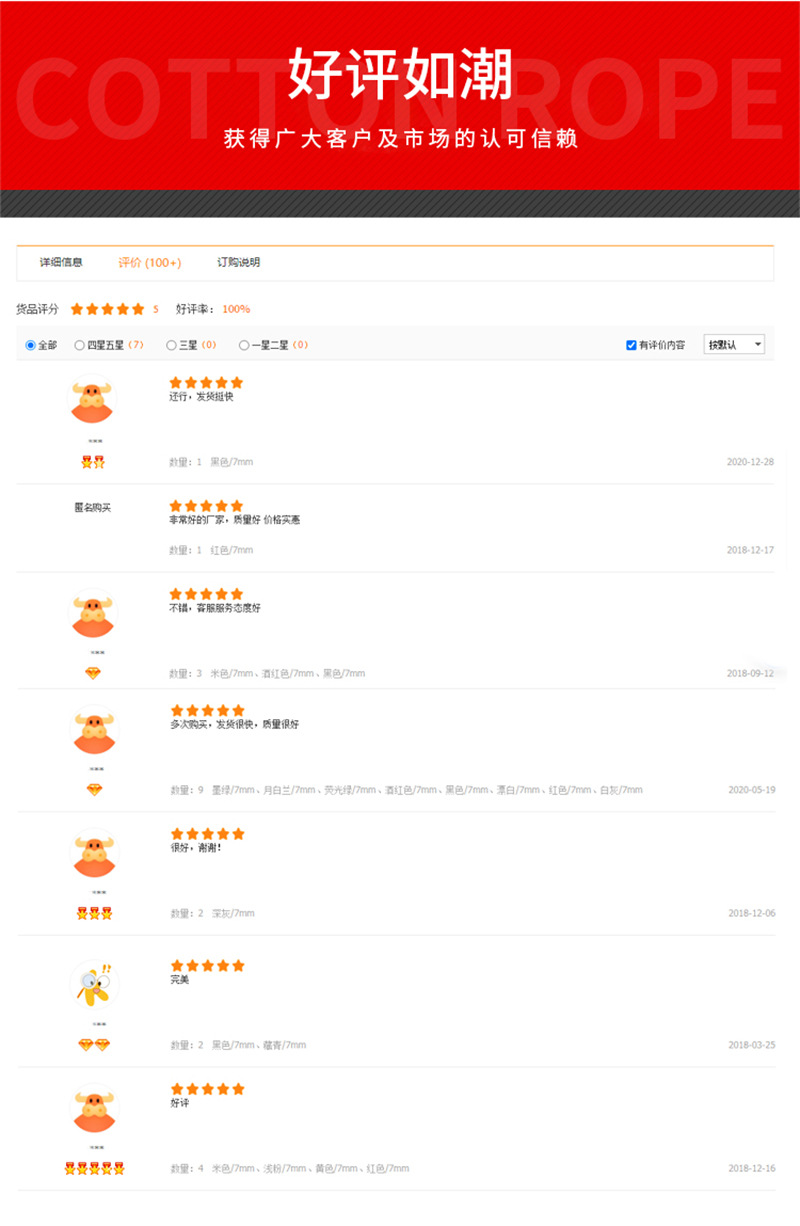Open the 详细信息 tab
The image size is (800, 1226).
tap(61, 263)
